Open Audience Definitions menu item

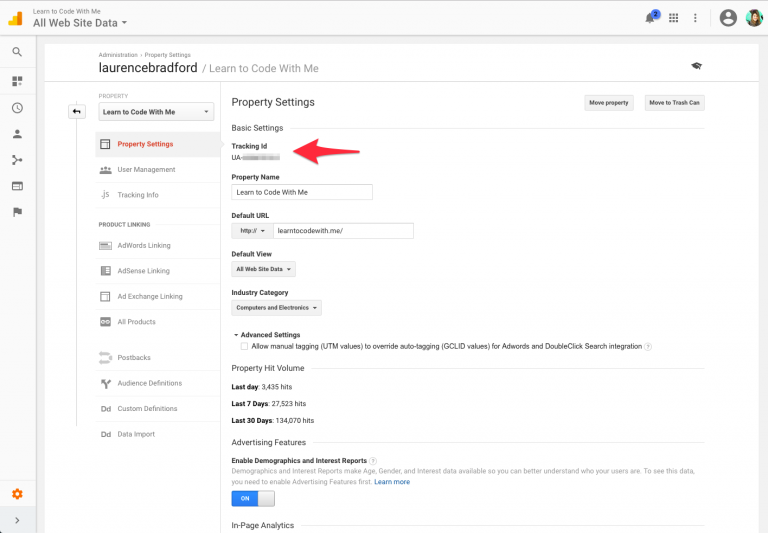pyautogui.click(x=157, y=383)
